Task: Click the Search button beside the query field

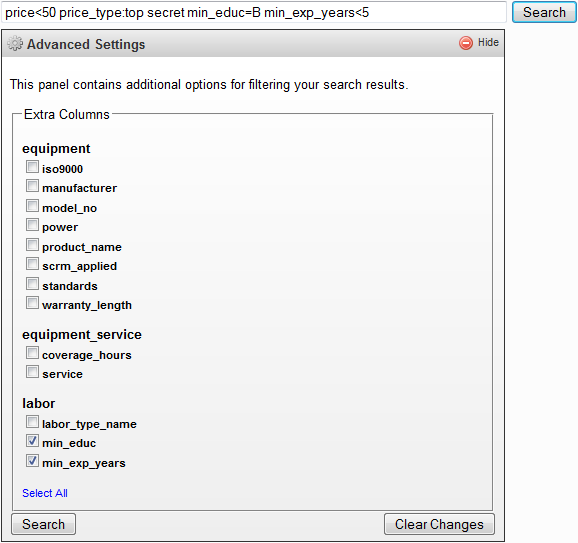Action: (544, 13)
